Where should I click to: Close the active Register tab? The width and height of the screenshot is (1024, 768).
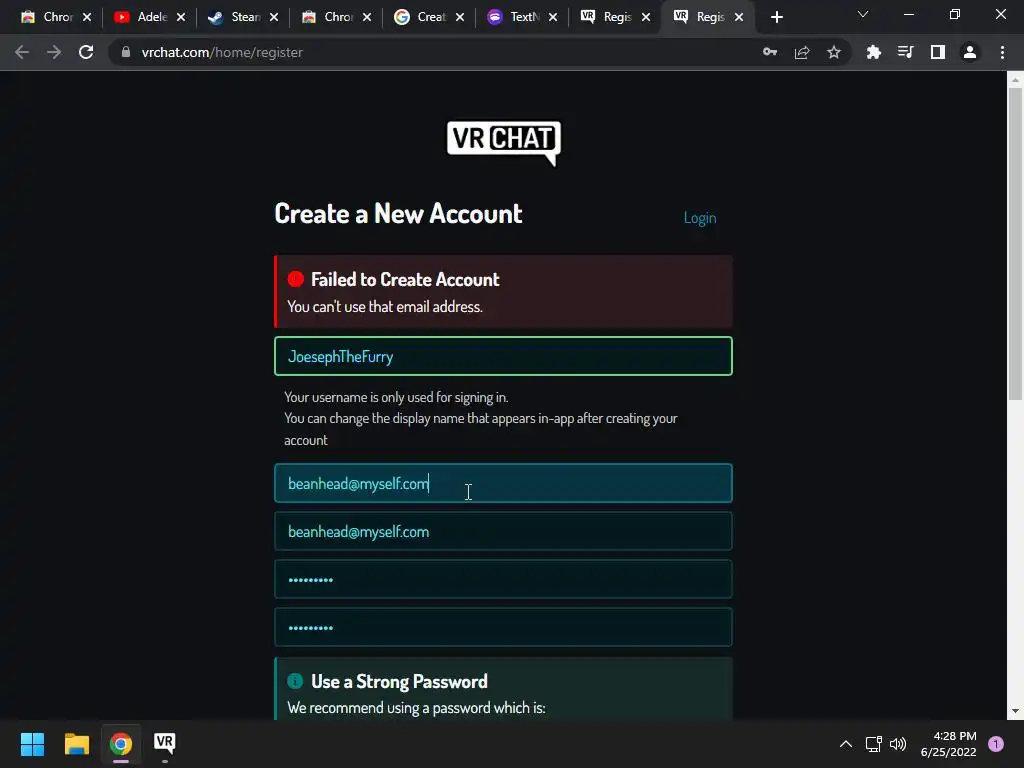point(739,17)
